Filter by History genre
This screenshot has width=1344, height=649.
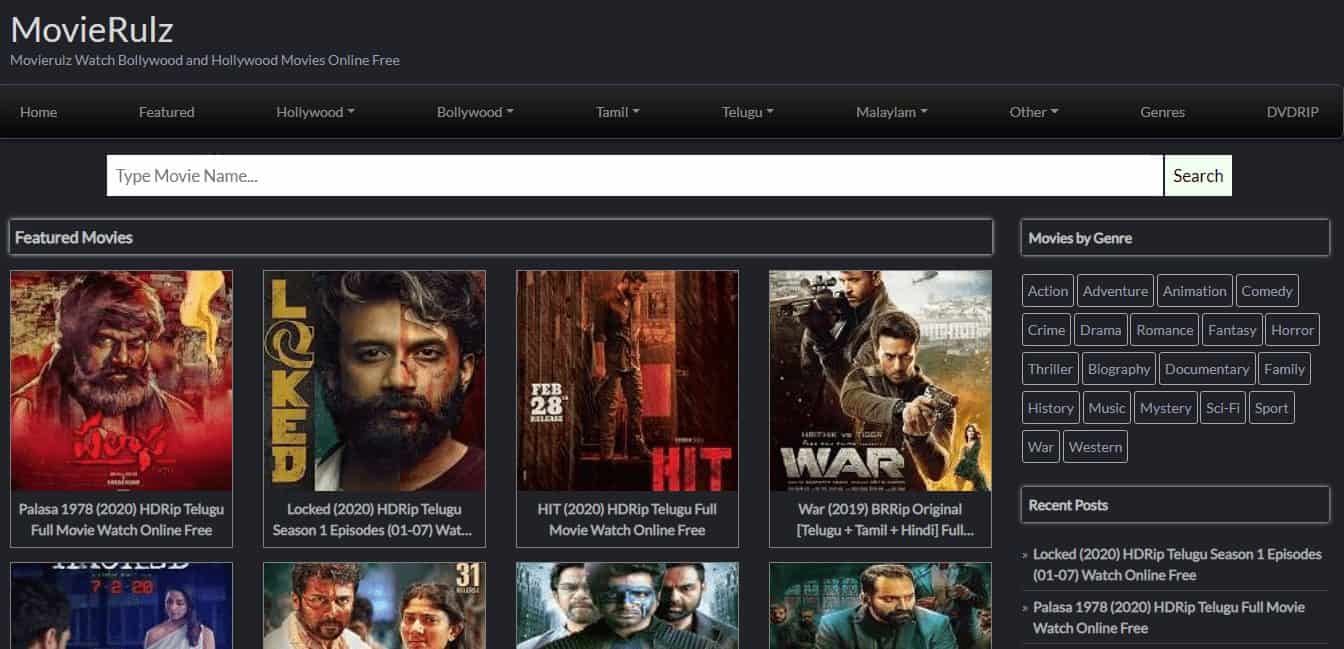click(x=1051, y=408)
